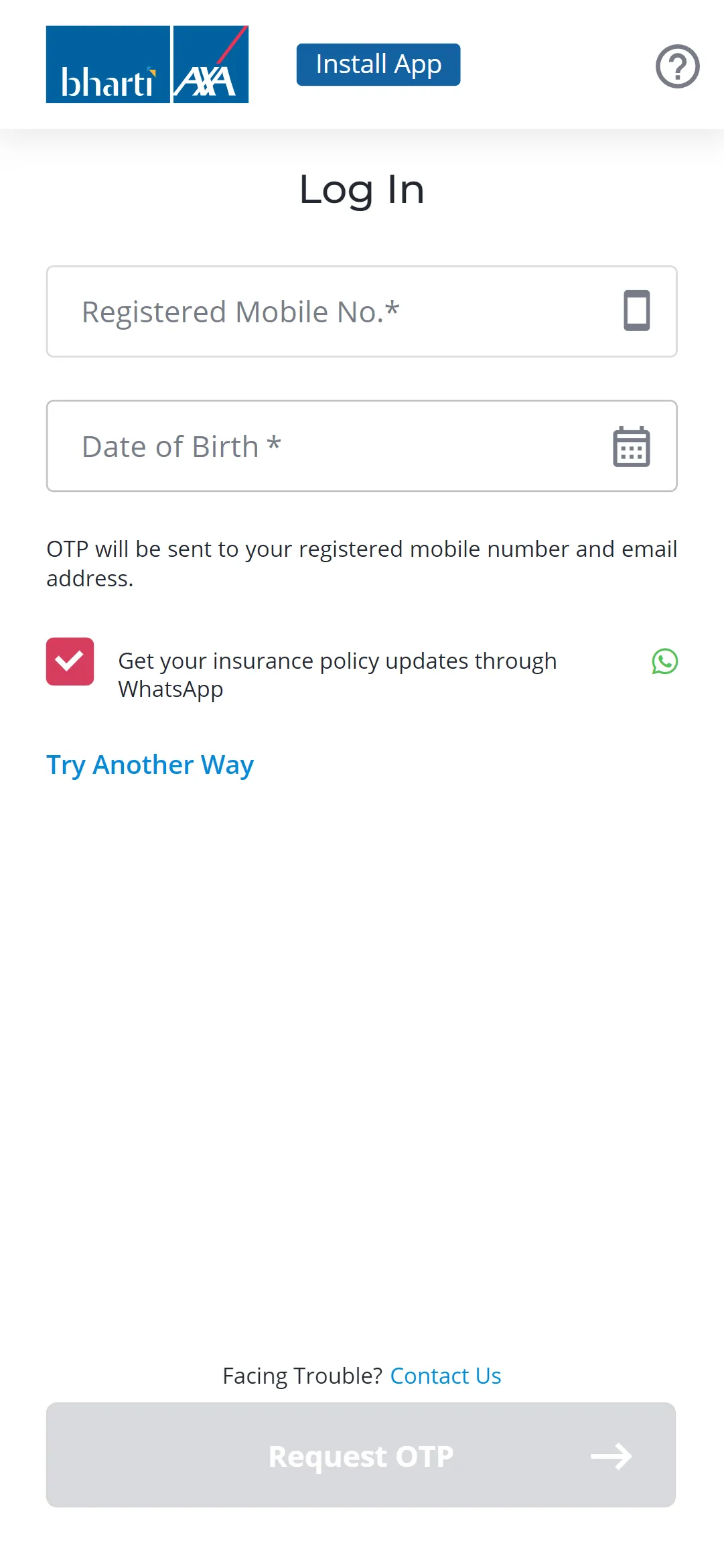Click the WhatsApp icon
This screenshot has height=1568, width=724.
pos(665,661)
